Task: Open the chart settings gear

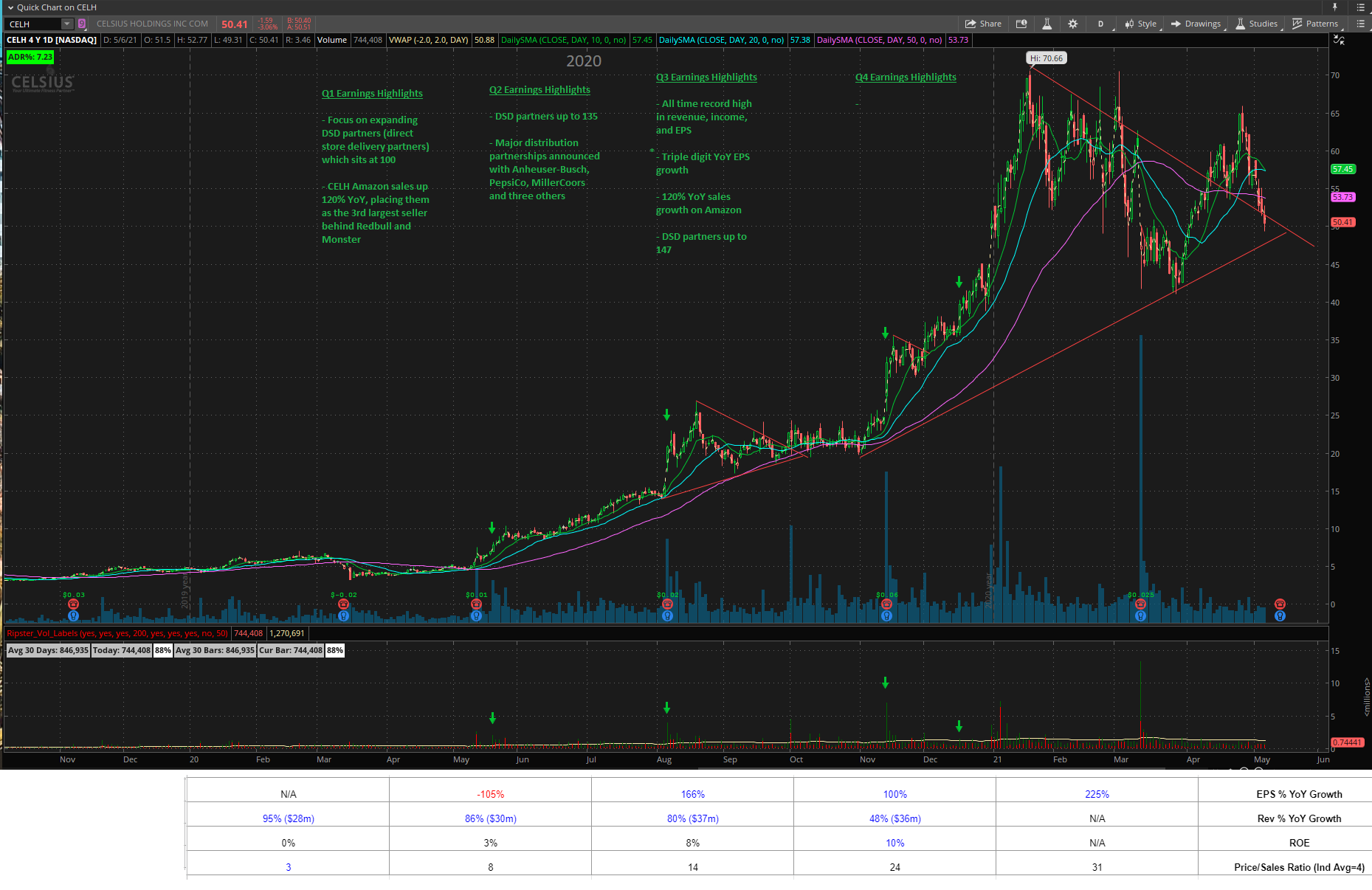Action: pyautogui.click(x=1072, y=24)
